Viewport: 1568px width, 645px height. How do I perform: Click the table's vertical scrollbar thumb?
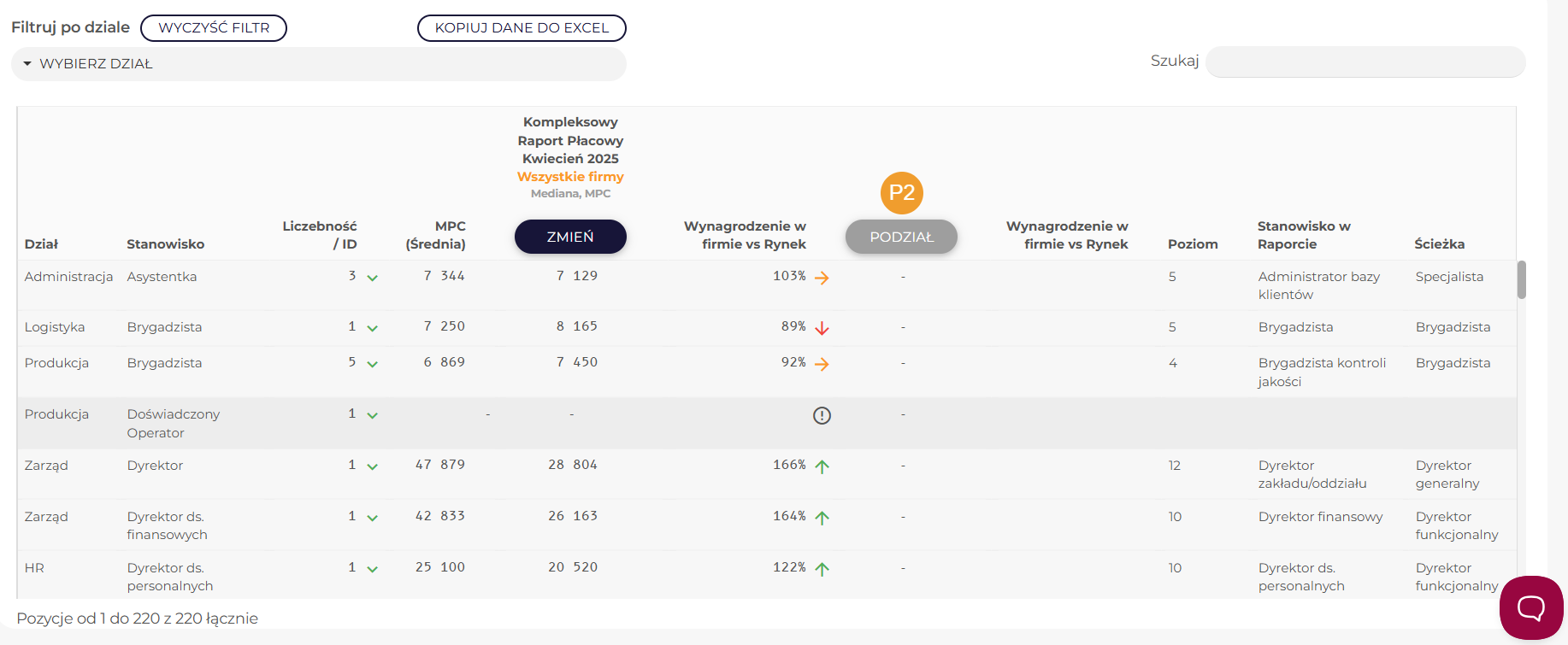1521,280
